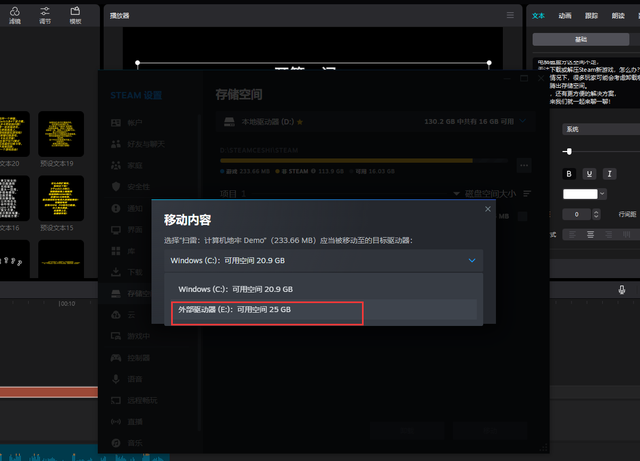Toggle italic text formatting
The height and width of the screenshot is (461, 640).
[609, 174]
